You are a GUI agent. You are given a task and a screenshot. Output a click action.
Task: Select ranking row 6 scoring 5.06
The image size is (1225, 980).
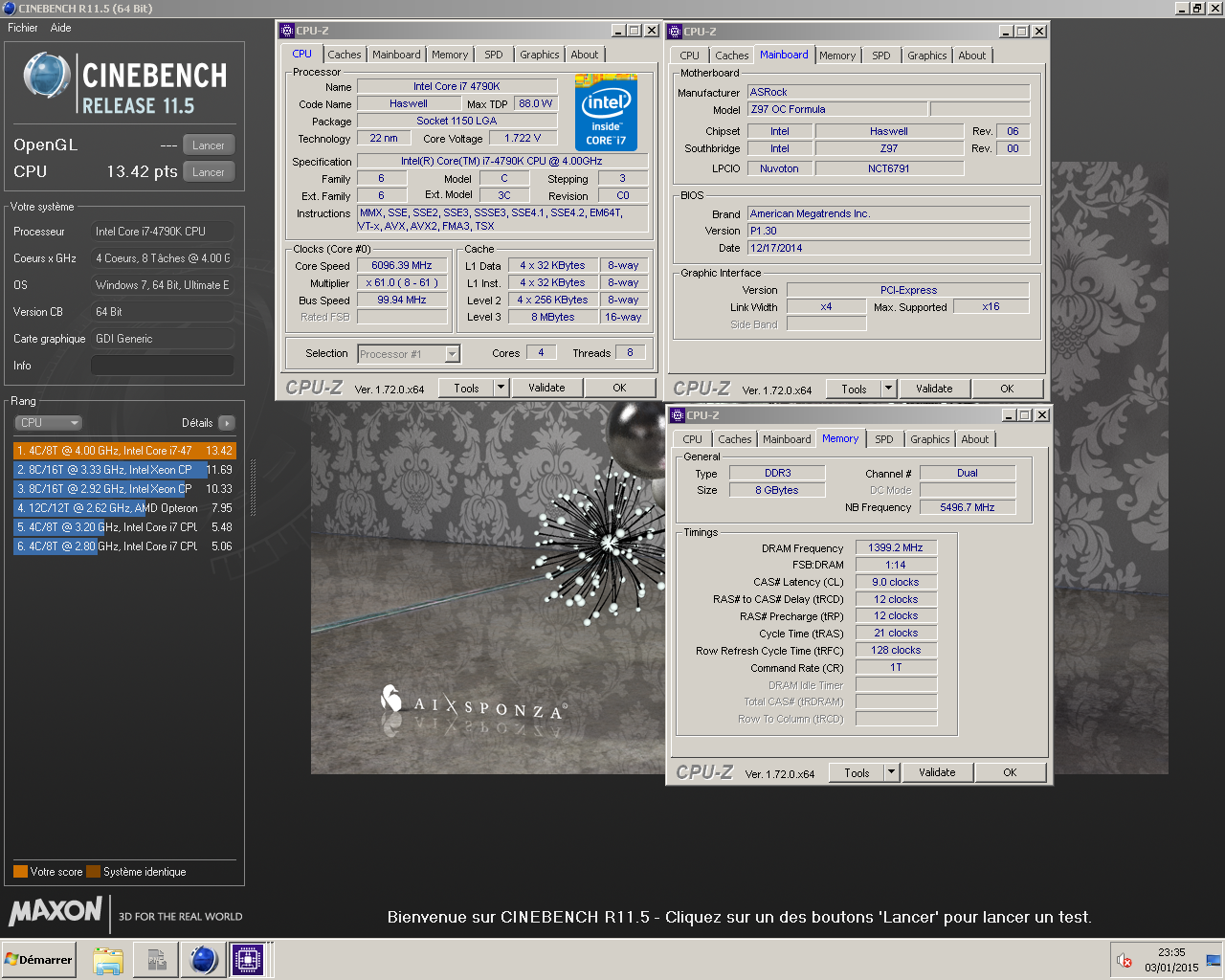click(x=124, y=546)
